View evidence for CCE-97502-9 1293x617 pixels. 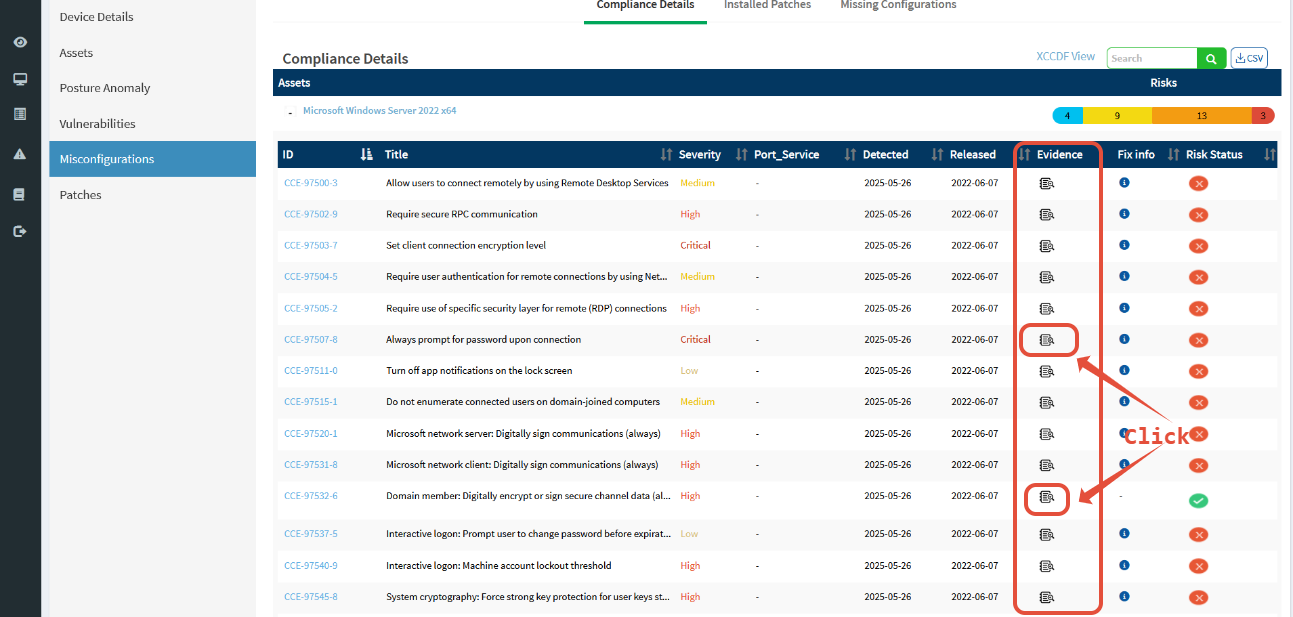click(1047, 214)
